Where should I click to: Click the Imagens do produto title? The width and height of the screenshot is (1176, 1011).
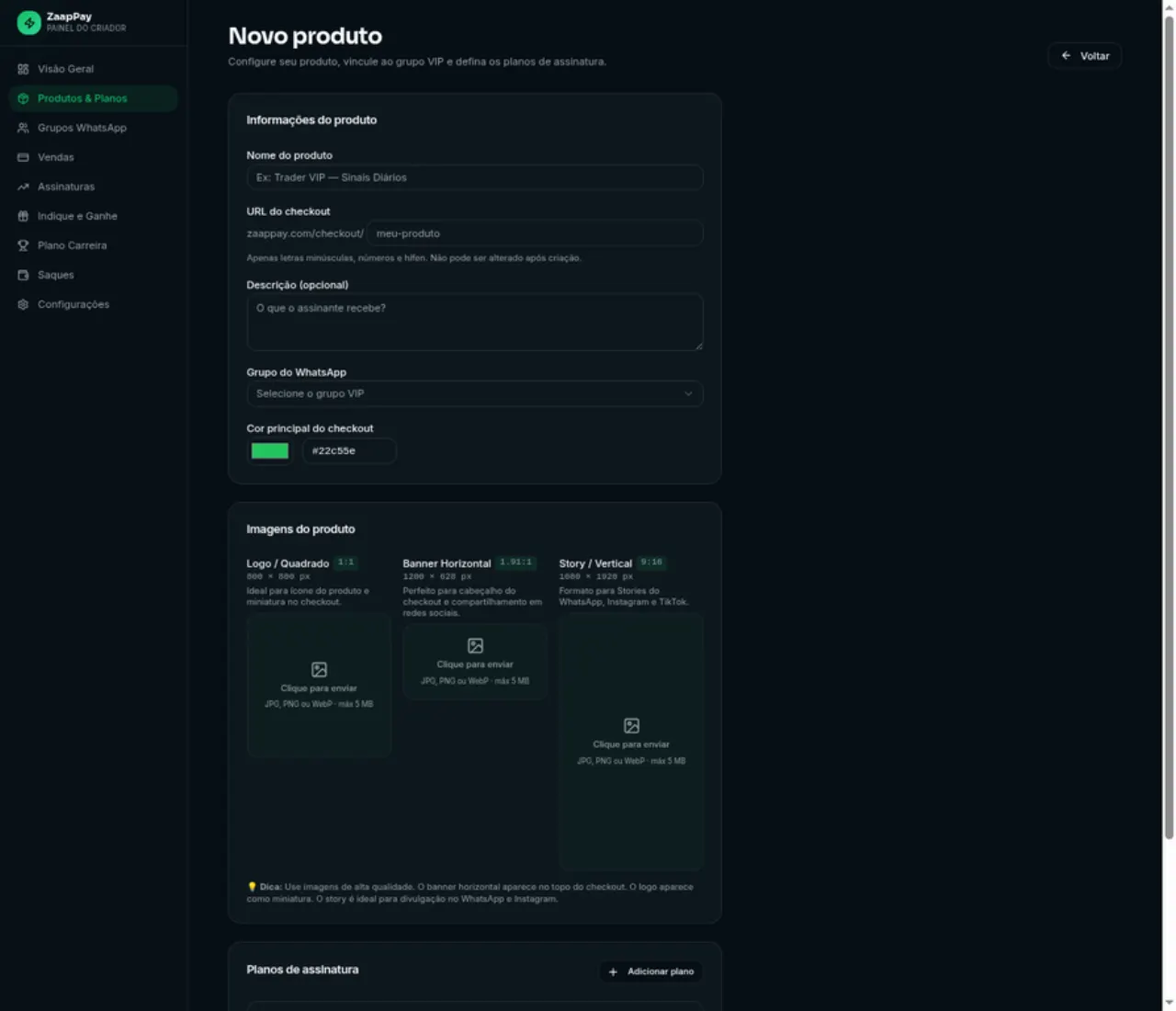pyautogui.click(x=300, y=529)
